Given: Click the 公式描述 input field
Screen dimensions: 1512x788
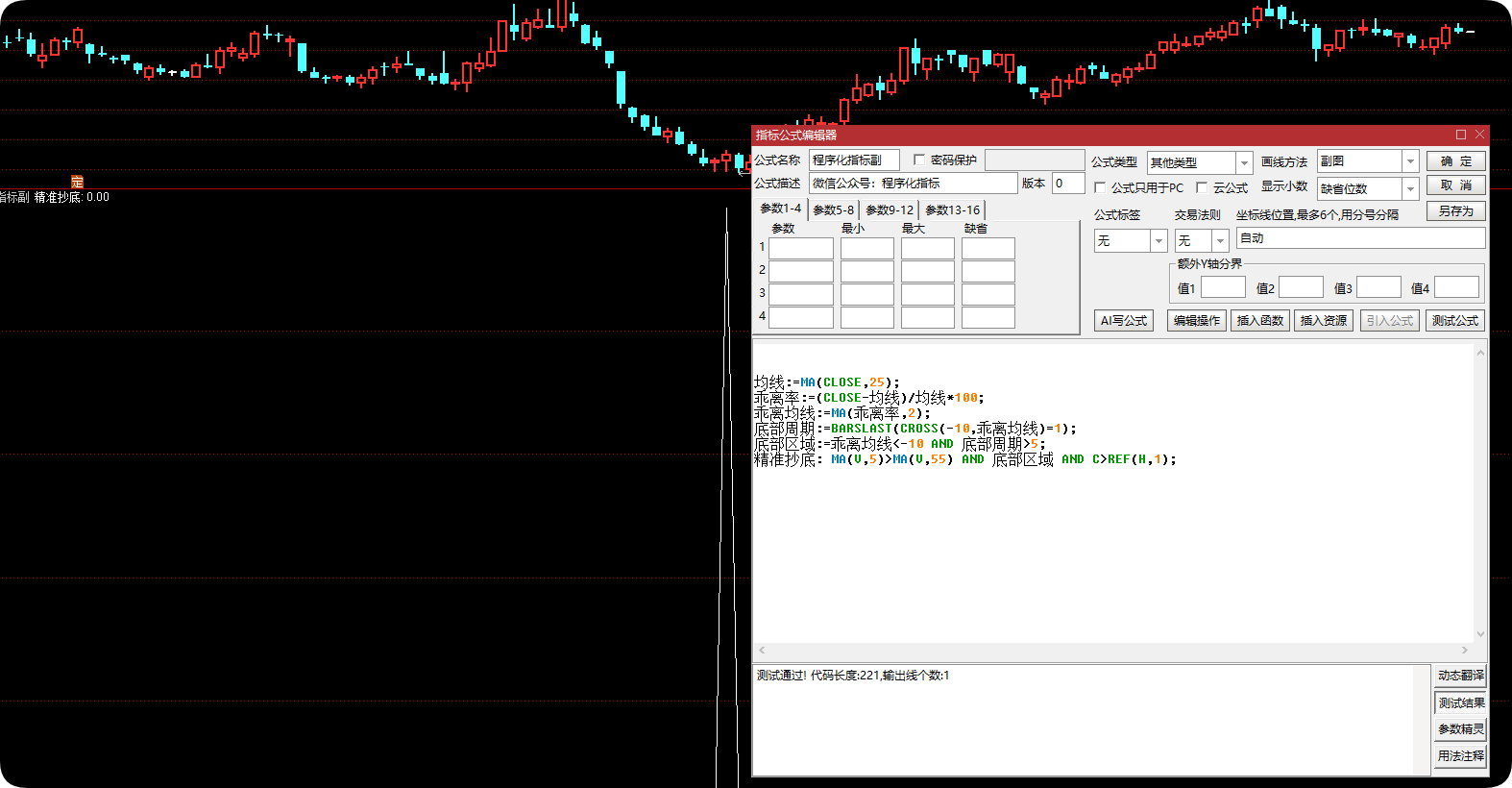Looking at the screenshot, I should click(913, 184).
